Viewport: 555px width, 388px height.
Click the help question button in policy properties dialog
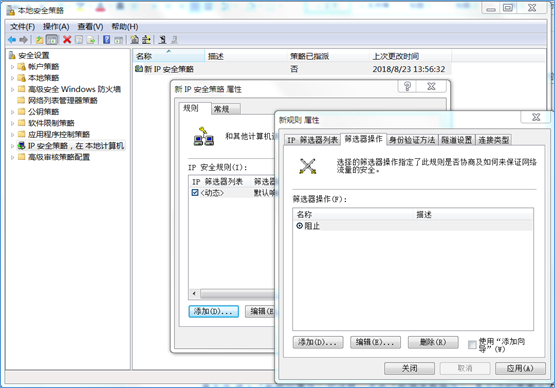(407, 86)
